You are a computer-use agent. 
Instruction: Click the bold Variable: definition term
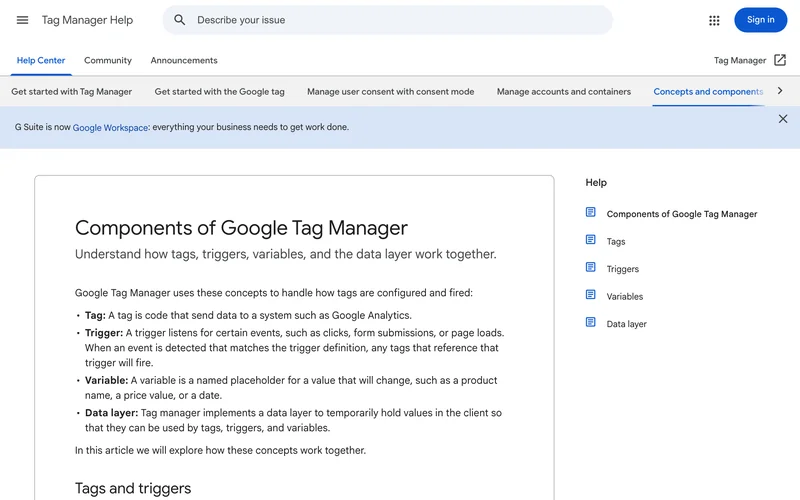(x=106, y=381)
